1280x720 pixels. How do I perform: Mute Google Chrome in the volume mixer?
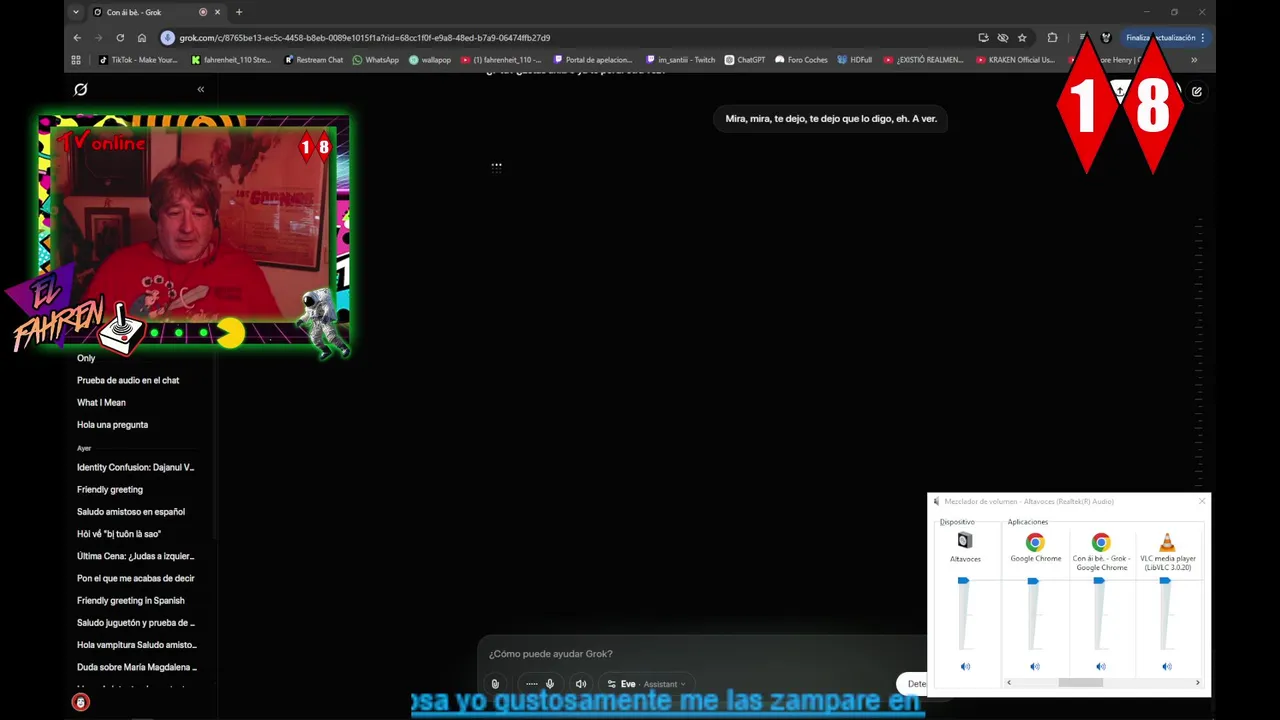coord(1035,666)
